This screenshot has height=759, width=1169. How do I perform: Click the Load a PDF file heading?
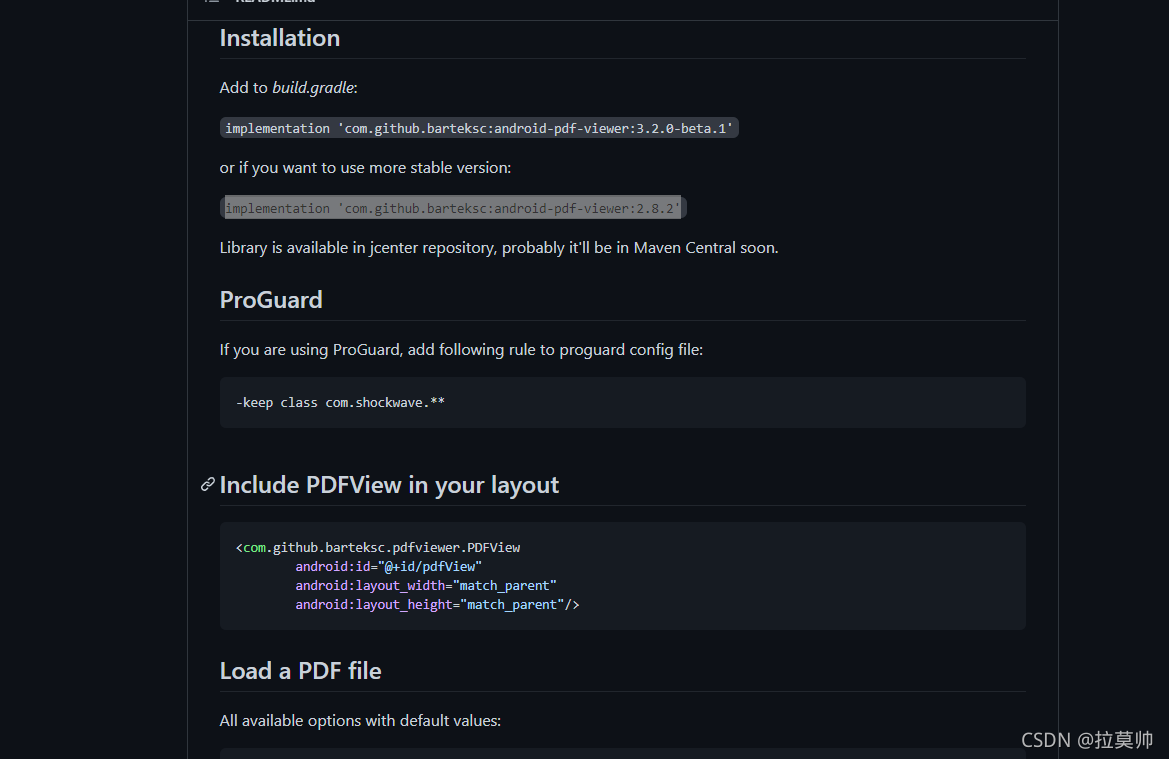pyautogui.click(x=300, y=671)
